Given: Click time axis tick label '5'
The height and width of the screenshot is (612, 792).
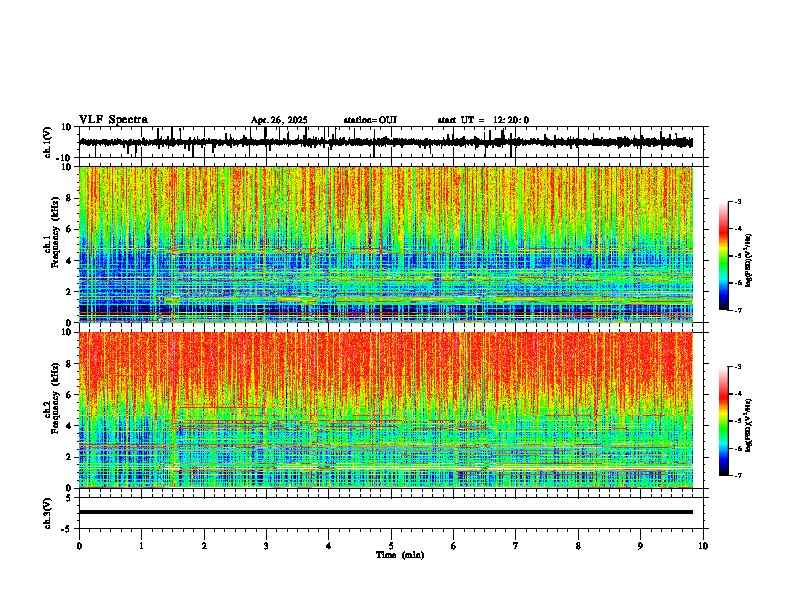Looking at the screenshot, I should click(x=391, y=546).
